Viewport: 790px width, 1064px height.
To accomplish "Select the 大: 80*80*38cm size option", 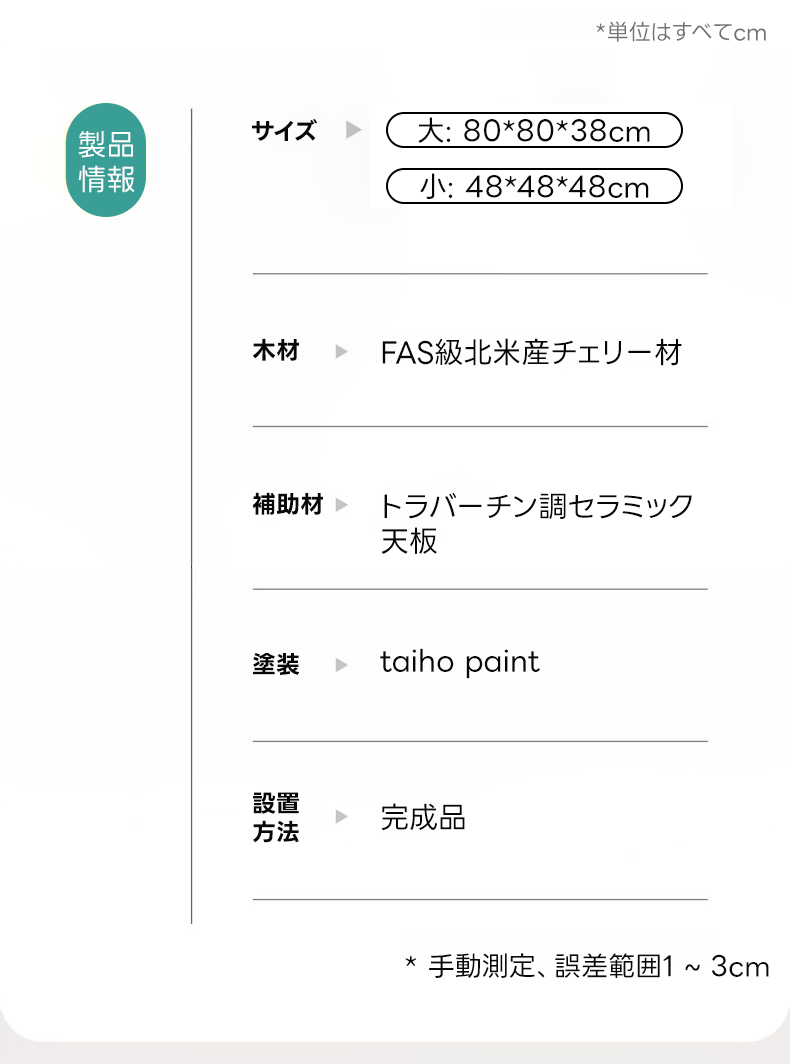I will 534,131.
